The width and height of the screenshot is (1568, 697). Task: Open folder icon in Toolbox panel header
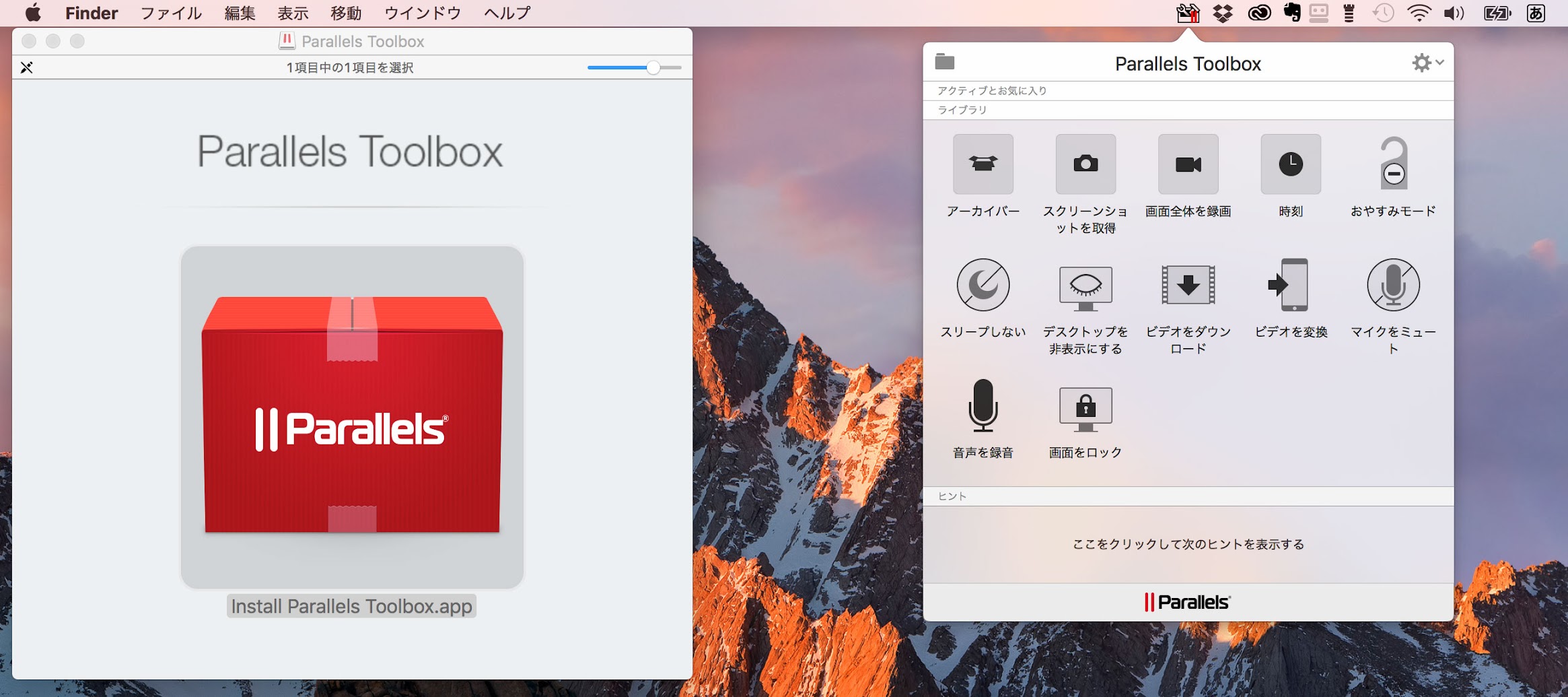pyautogui.click(x=945, y=62)
